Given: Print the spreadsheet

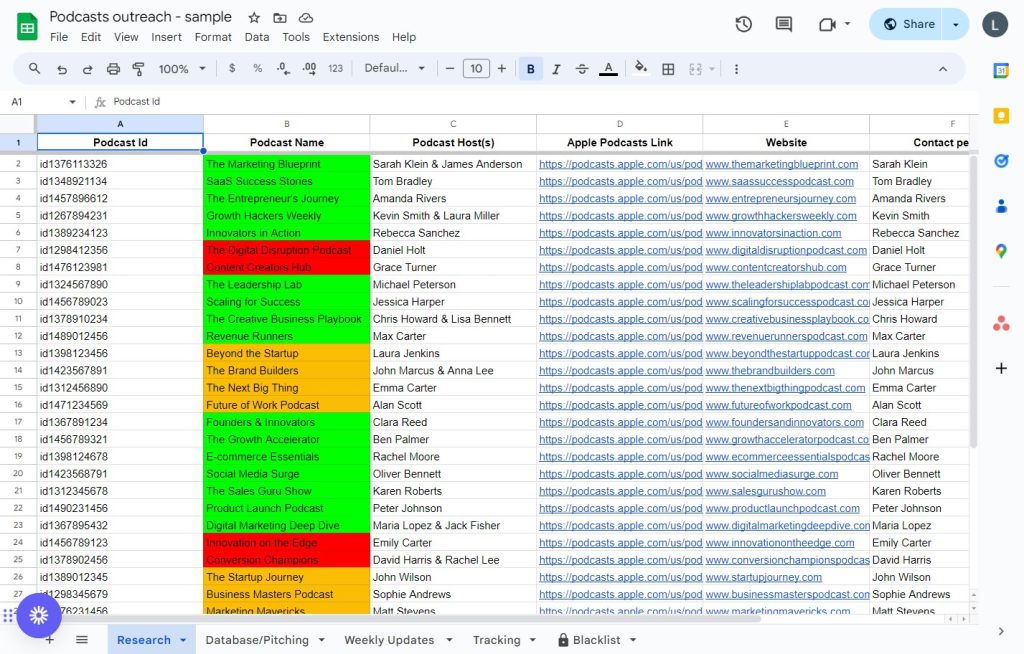Looking at the screenshot, I should coord(113,69).
